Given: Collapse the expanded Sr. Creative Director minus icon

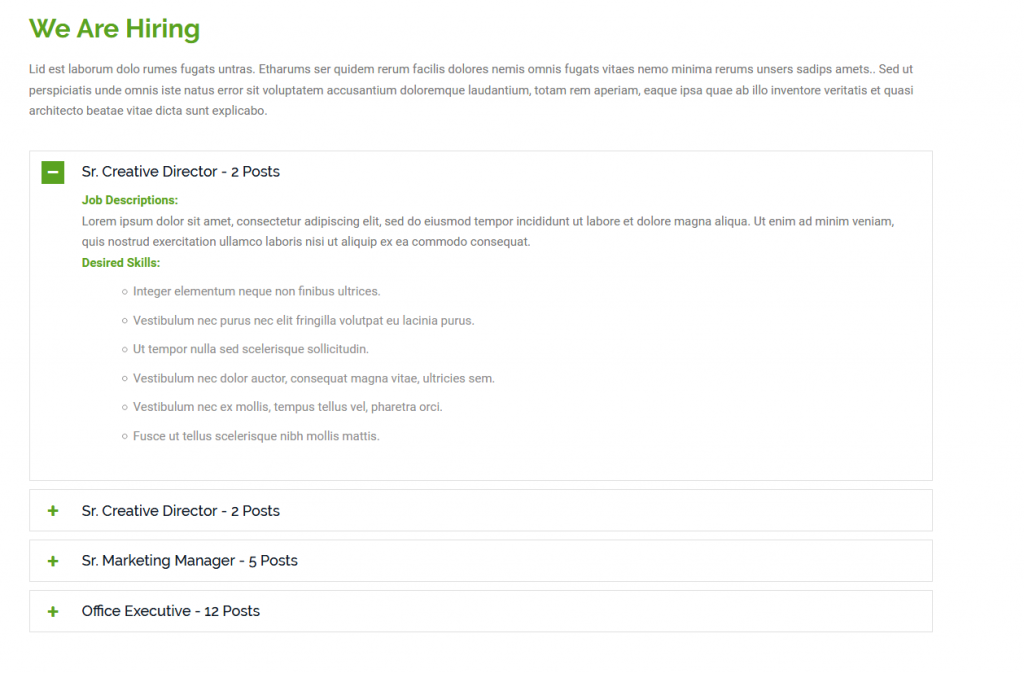Looking at the screenshot, I should [53, 172].
